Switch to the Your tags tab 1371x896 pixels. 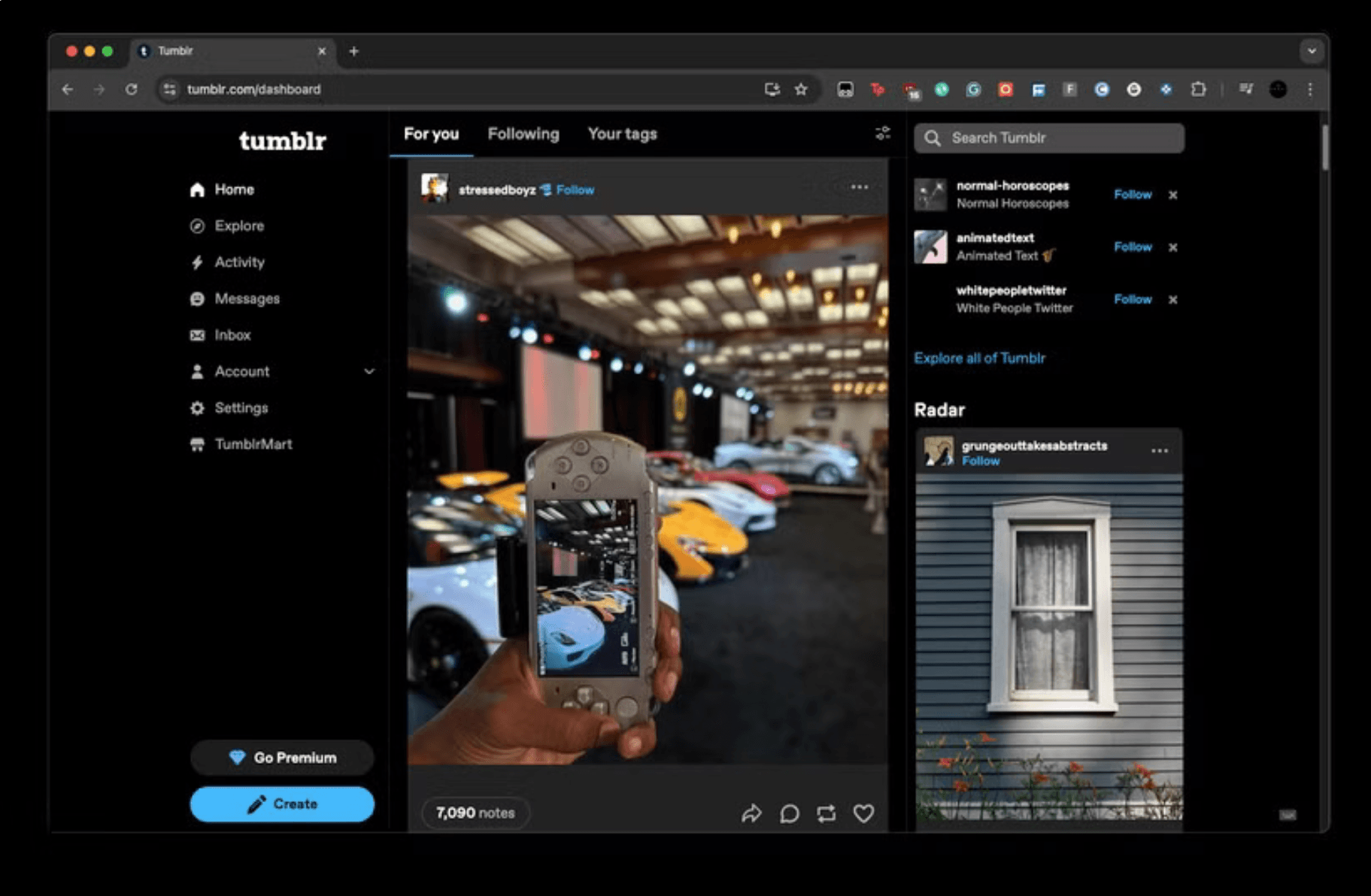pos(622,134)
